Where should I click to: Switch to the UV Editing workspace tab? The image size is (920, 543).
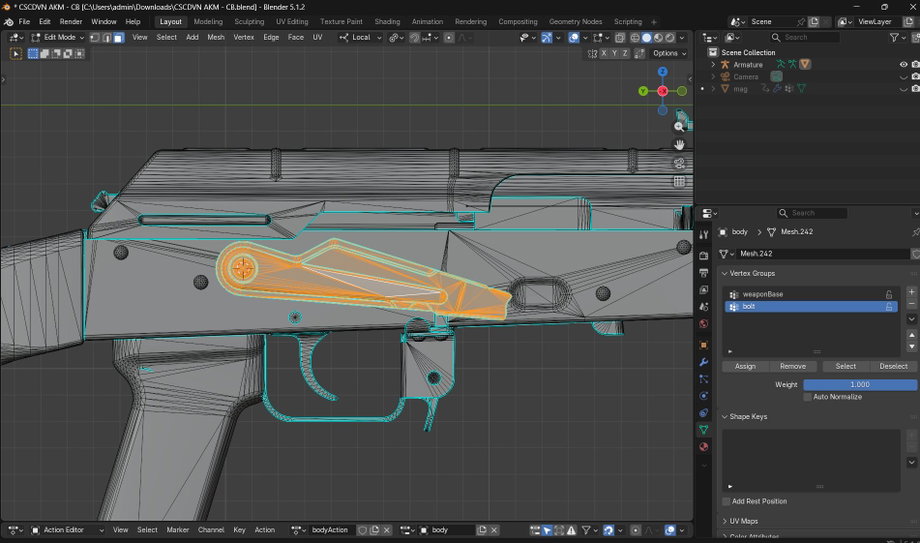(x=292, y=22)
